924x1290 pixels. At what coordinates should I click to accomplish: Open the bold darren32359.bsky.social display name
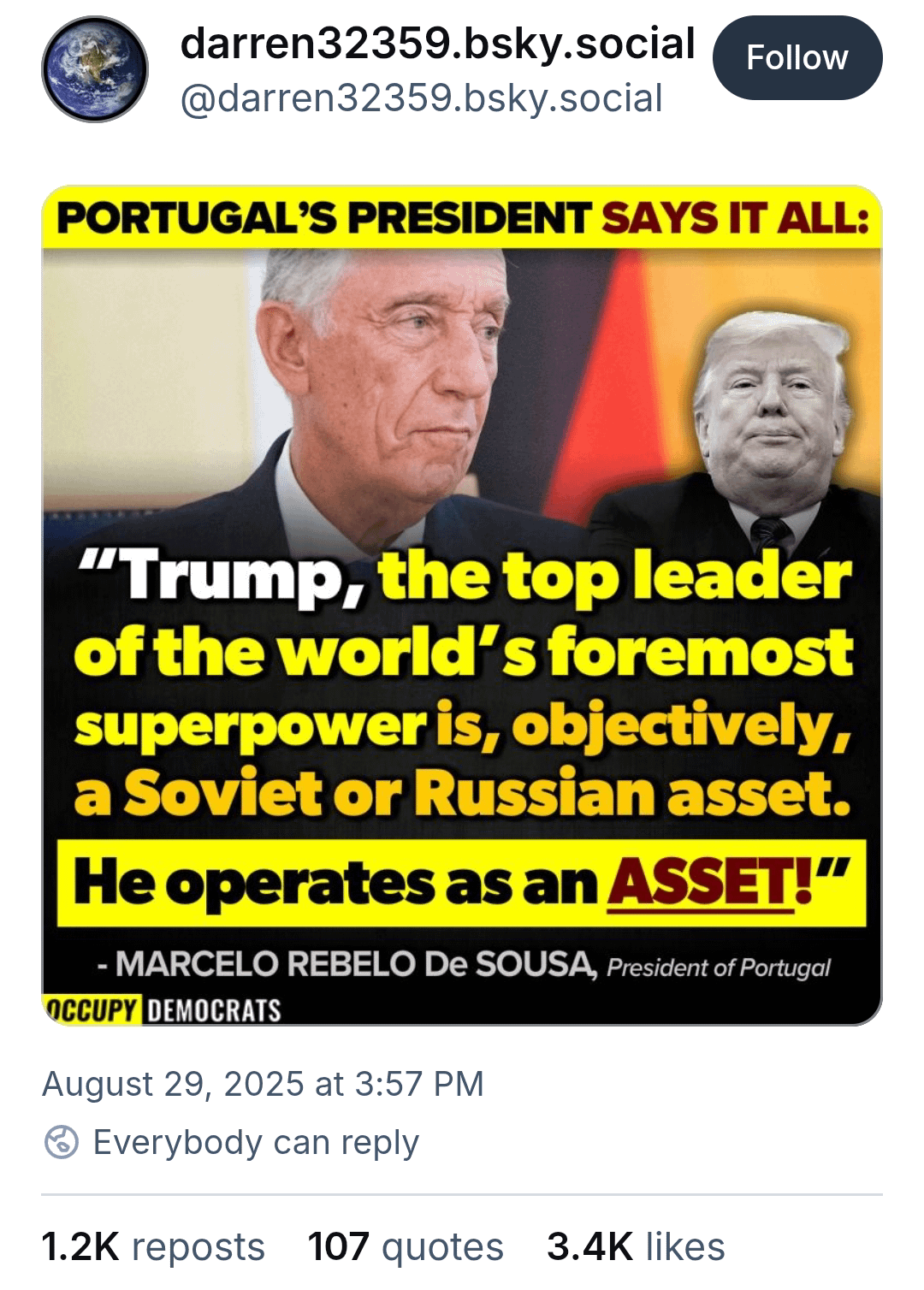click(x=438, y=43)
